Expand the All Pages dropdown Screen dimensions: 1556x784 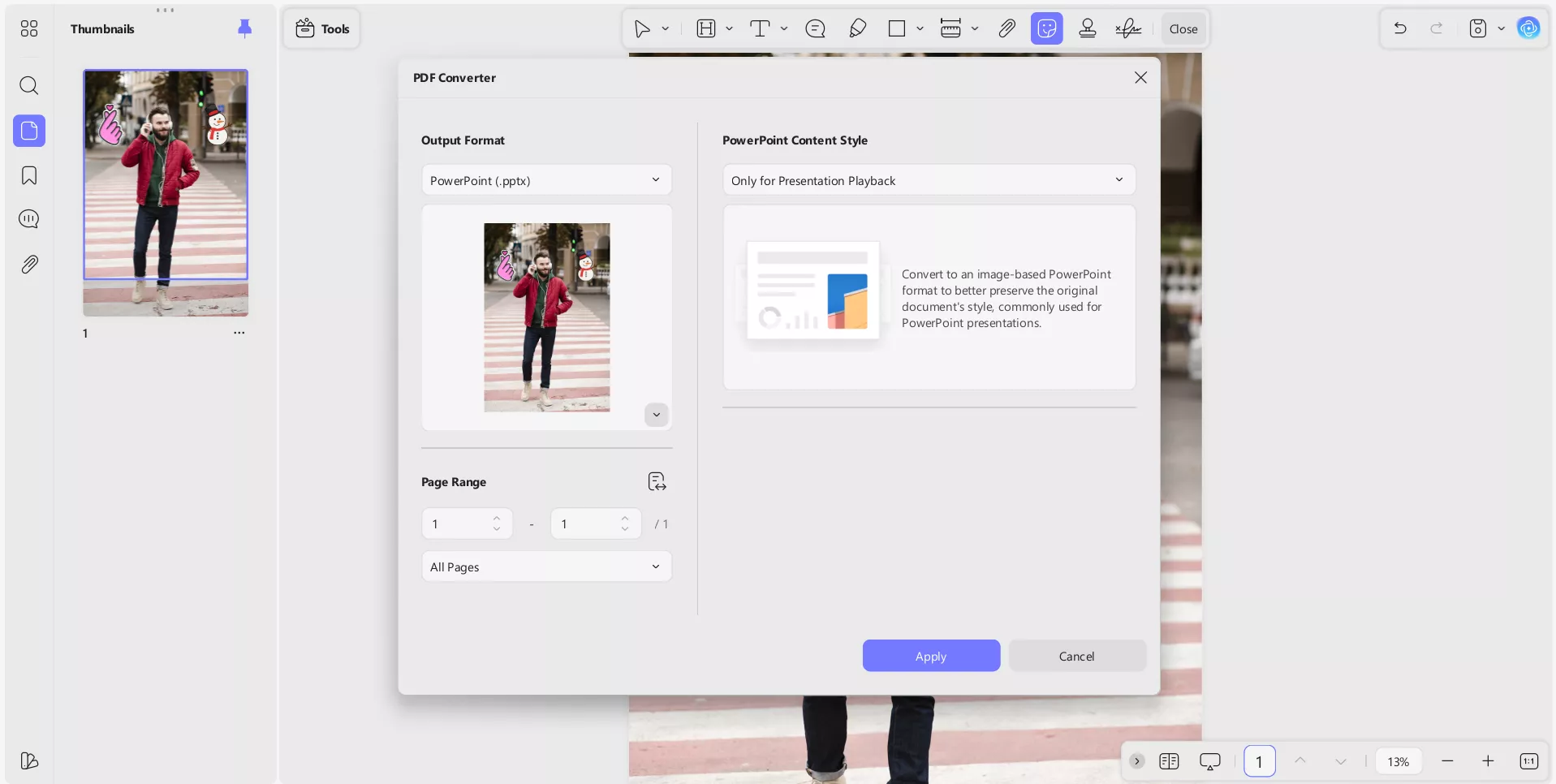point(546,566)
